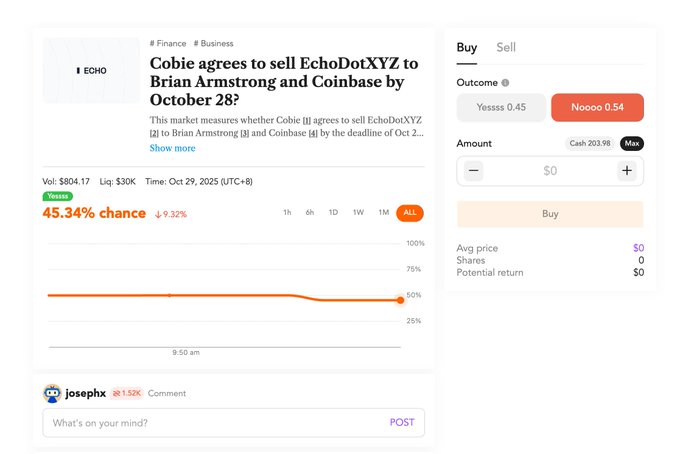Click the orange chart endpoint marker

[400, 300]
